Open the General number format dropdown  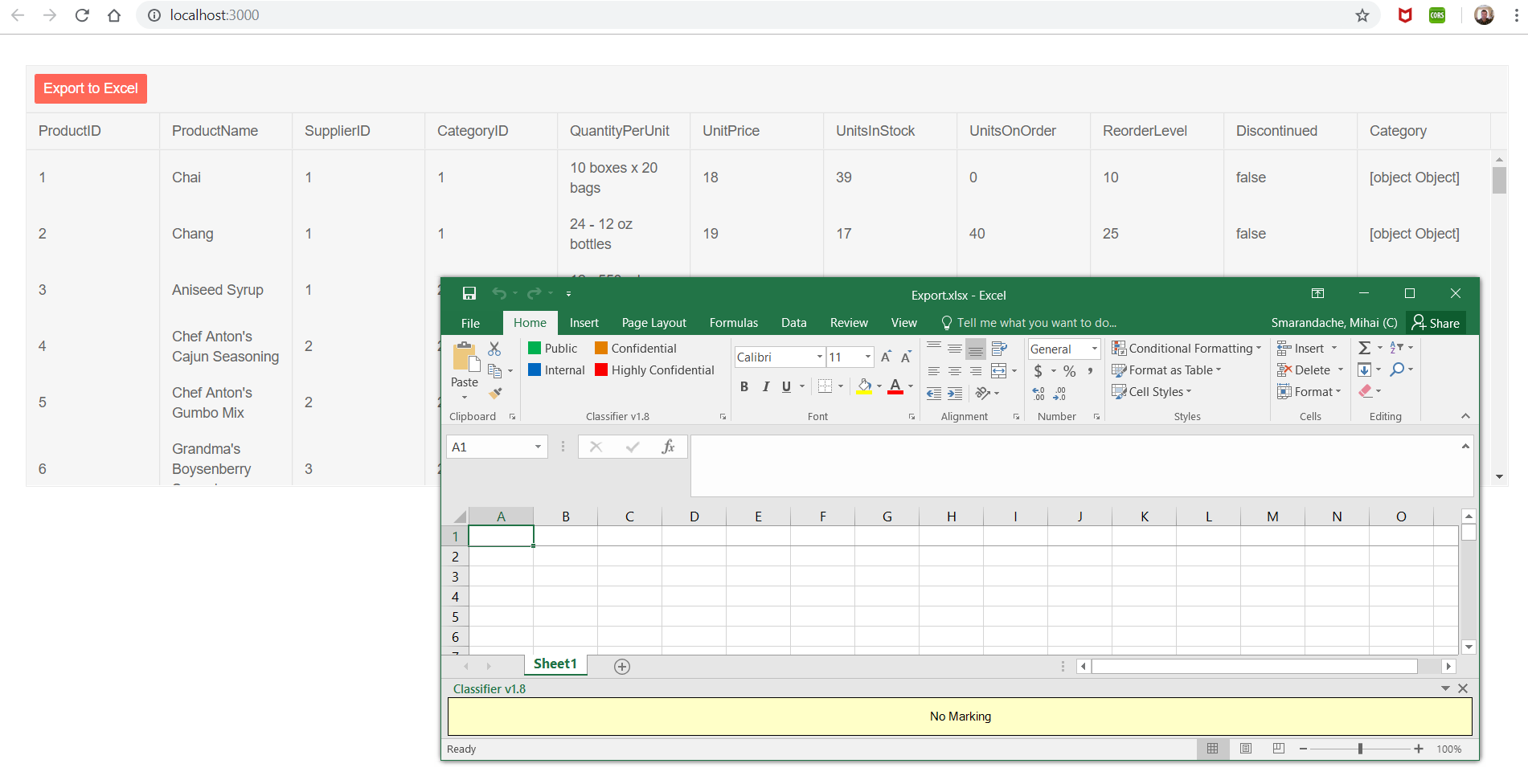coord(1094,349)
